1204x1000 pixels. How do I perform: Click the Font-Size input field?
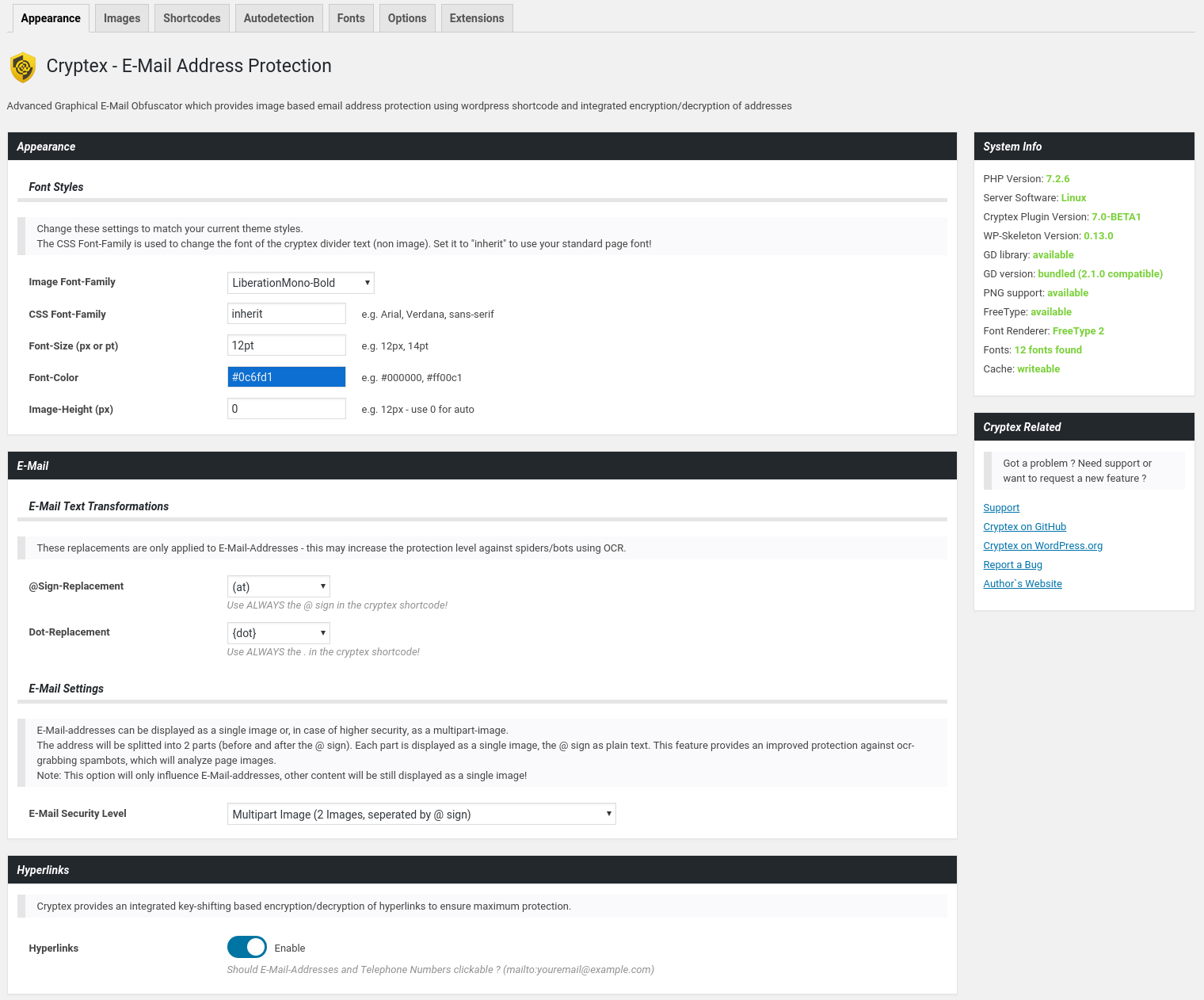287,345
